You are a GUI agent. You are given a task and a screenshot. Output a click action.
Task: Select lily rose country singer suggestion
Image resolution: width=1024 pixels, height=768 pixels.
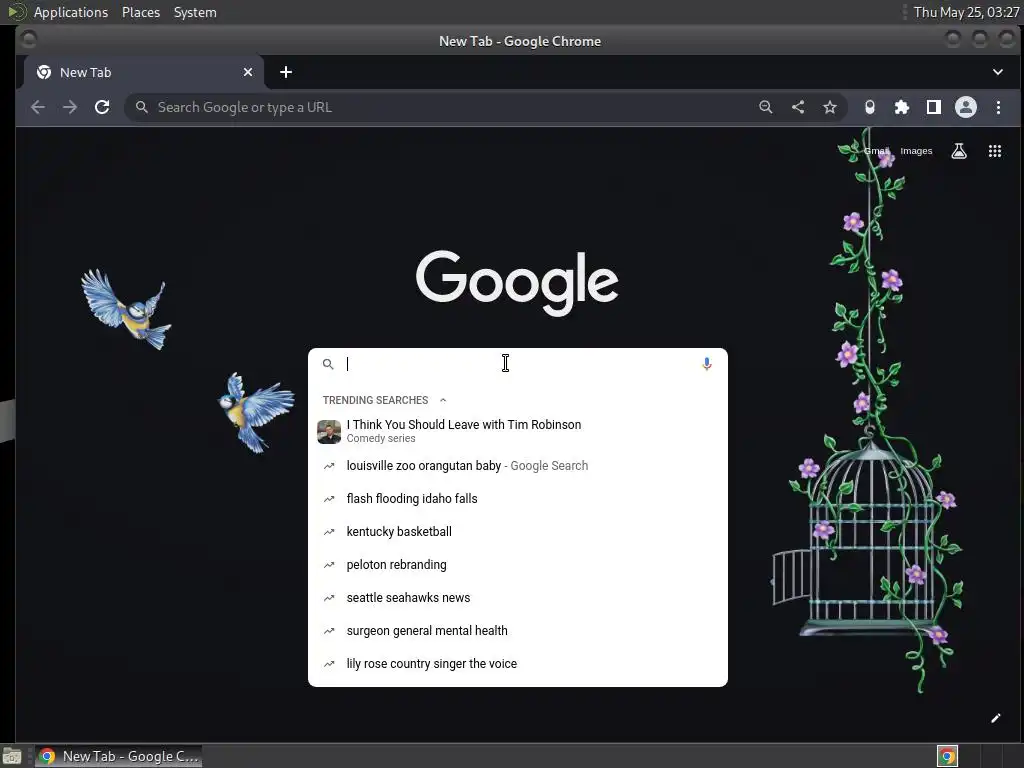click(x=518, y=664)
